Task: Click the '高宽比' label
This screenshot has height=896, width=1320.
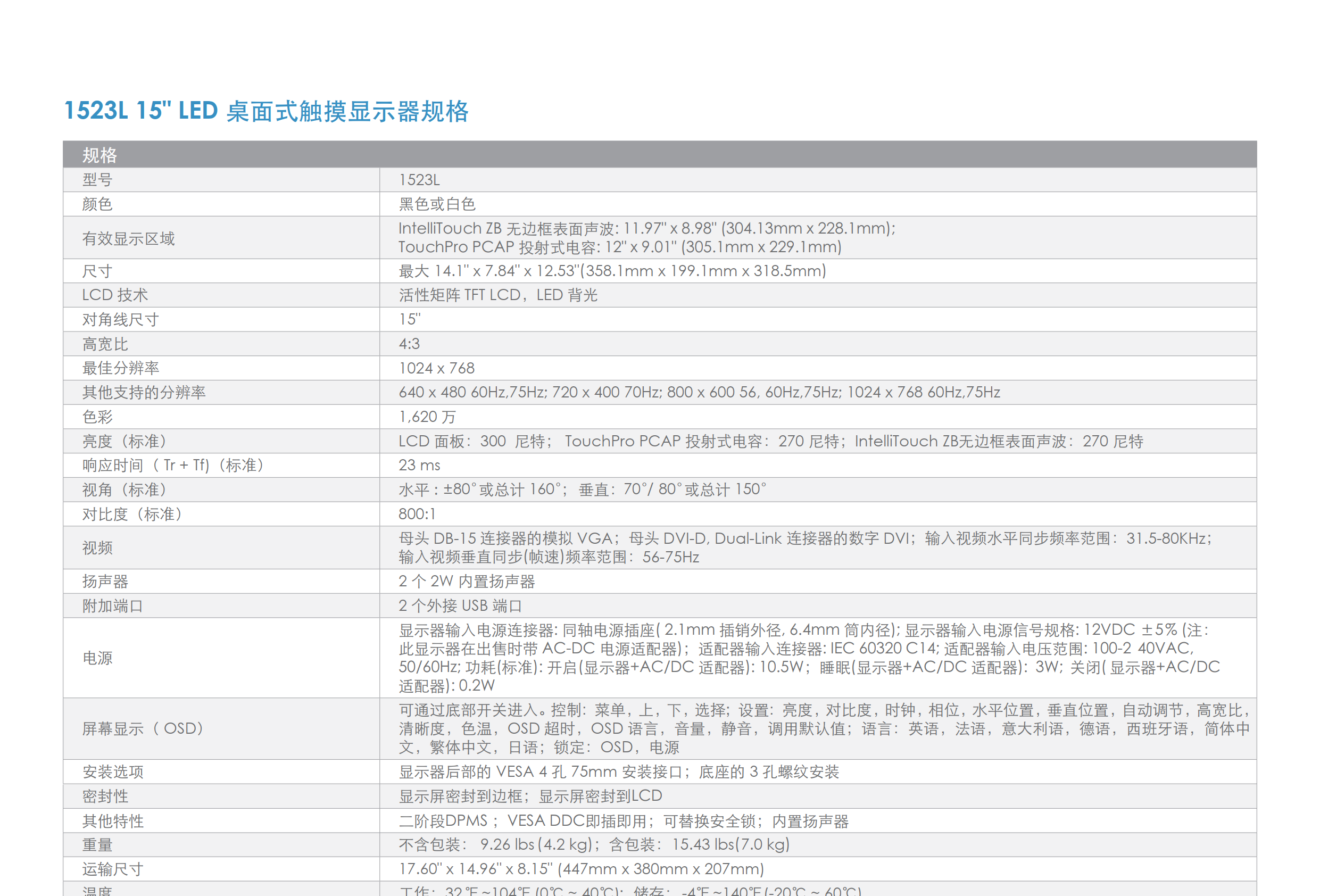Action: [x=105, y=344]
